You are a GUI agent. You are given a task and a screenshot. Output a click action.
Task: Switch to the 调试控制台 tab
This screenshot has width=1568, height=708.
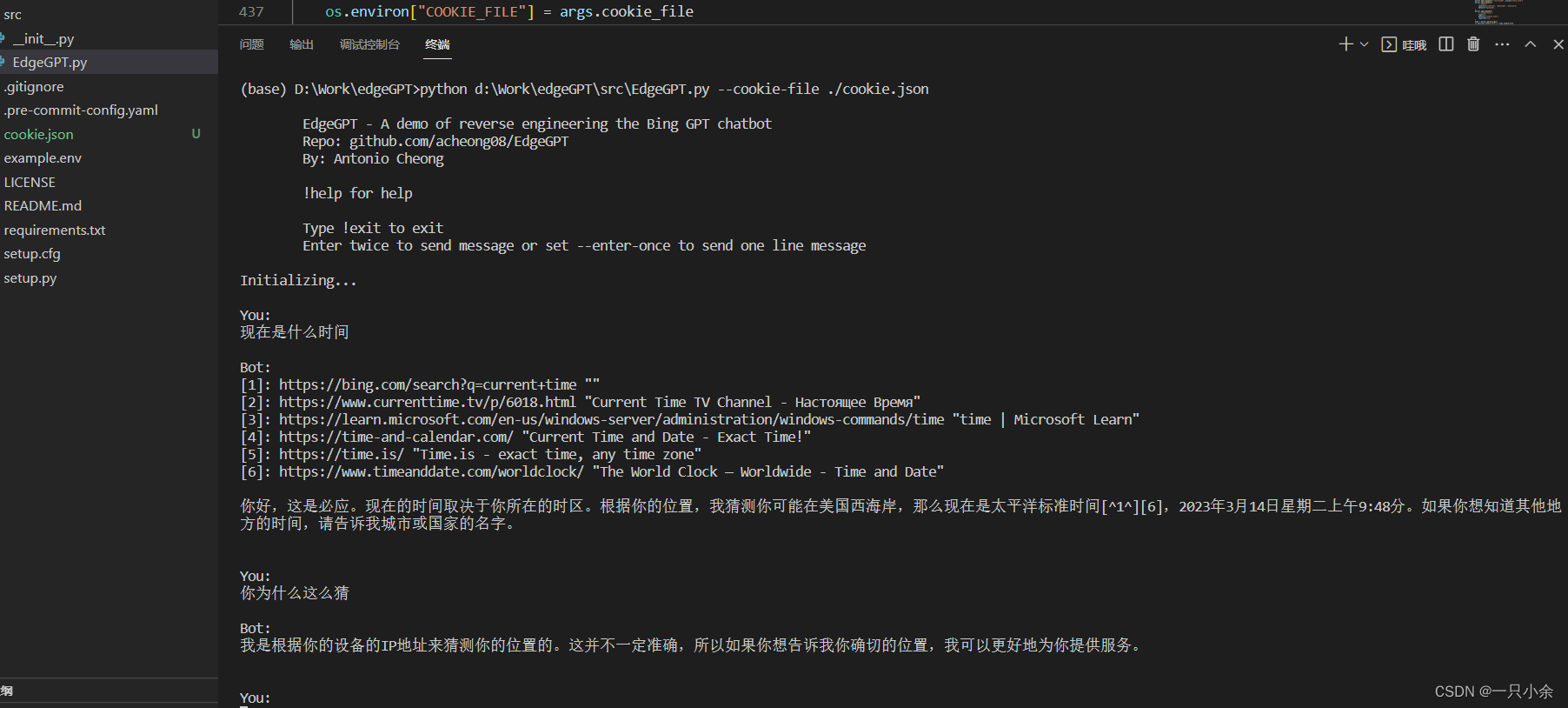pyautogui.click(x=369, y=44)
